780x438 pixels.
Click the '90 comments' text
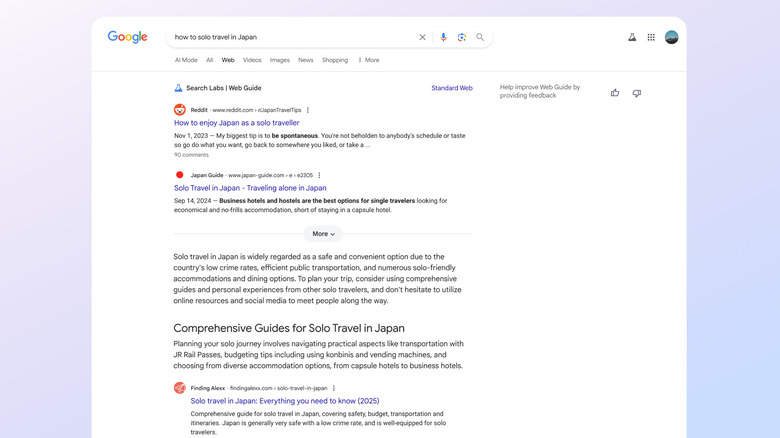pyautogui.click(x=191, y=155)
